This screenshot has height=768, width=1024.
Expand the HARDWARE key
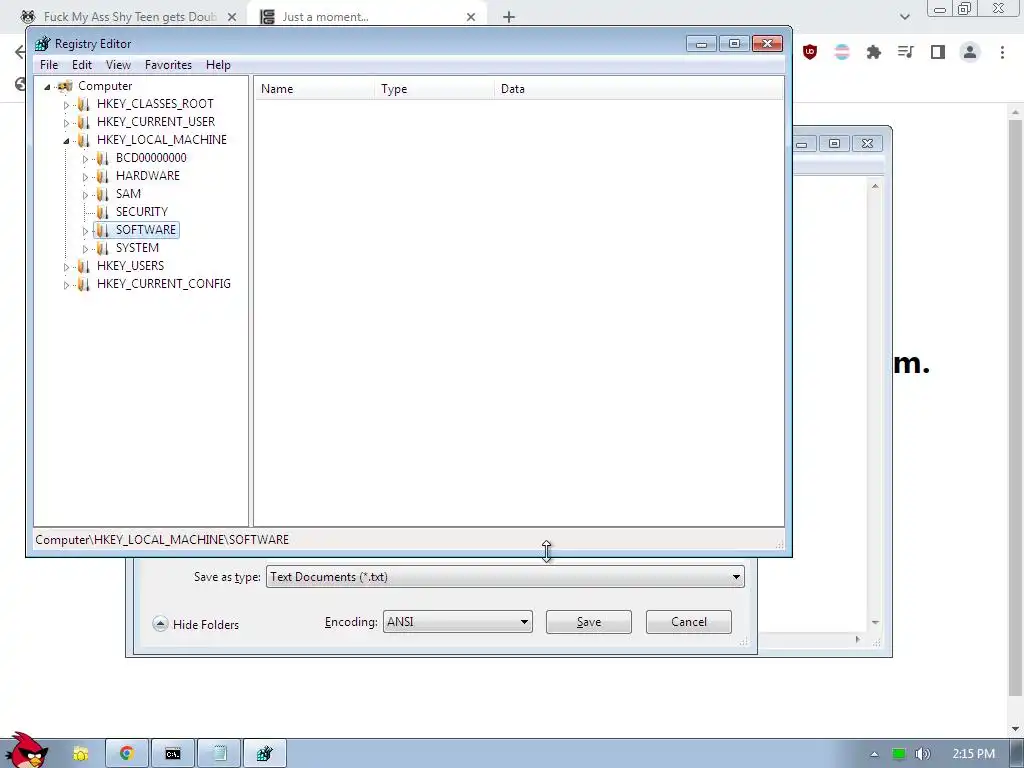(85, 177)
